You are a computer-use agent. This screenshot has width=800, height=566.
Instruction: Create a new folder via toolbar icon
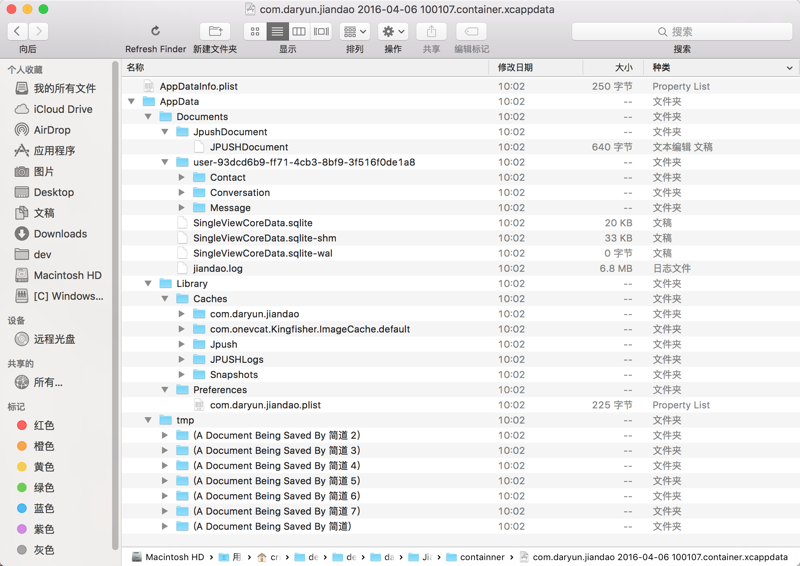point(215,31)
